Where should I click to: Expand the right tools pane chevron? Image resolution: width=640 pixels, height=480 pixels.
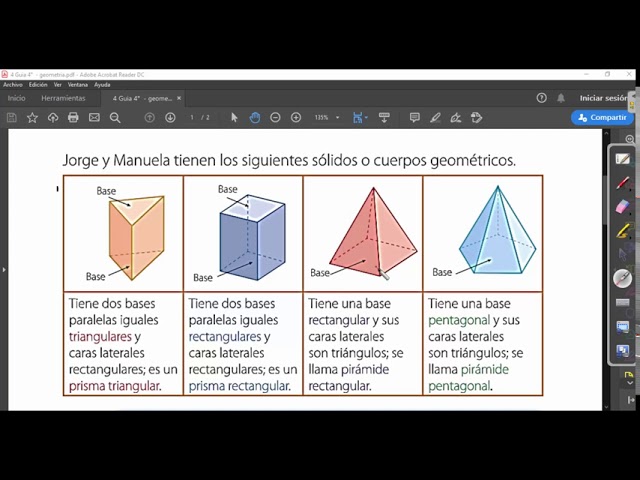coord(630,383)
